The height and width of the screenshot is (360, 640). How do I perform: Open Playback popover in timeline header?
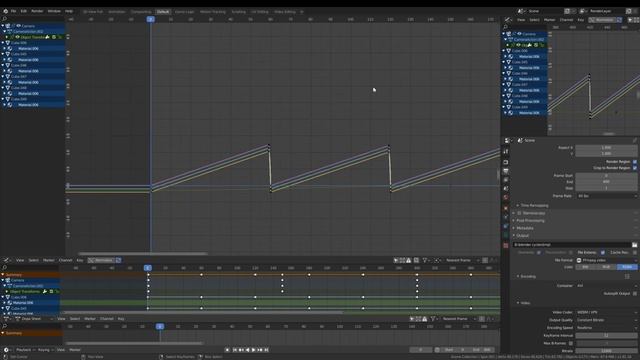click(25, 350)
